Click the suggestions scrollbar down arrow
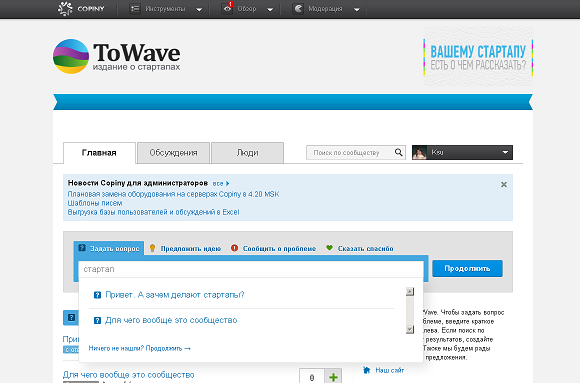The height and width of the screenshot is (384, 581). [x=410, y=330]
